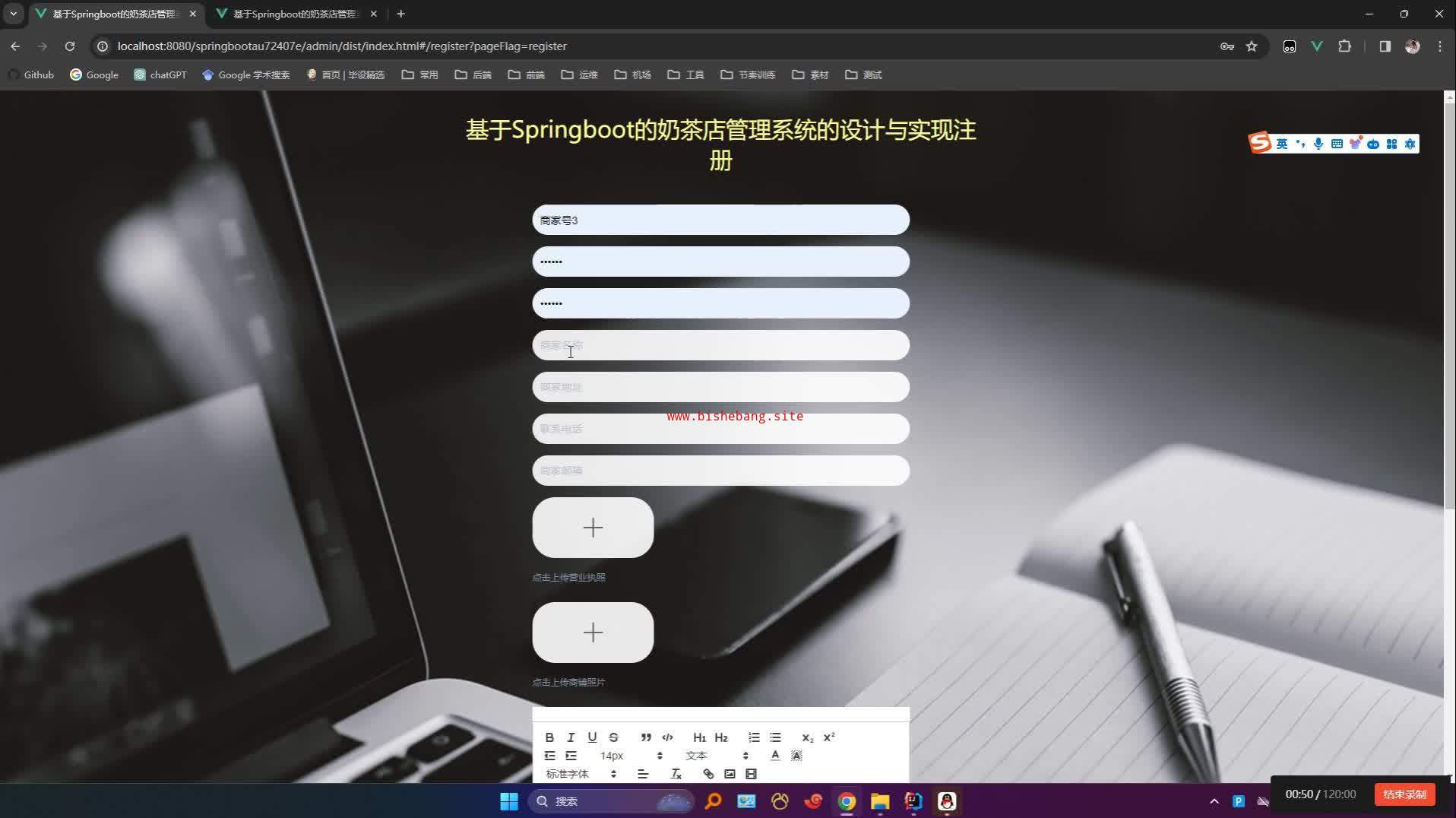Insert an image in the editor
Screen dimensions: 1456x818
pos(730,774)
